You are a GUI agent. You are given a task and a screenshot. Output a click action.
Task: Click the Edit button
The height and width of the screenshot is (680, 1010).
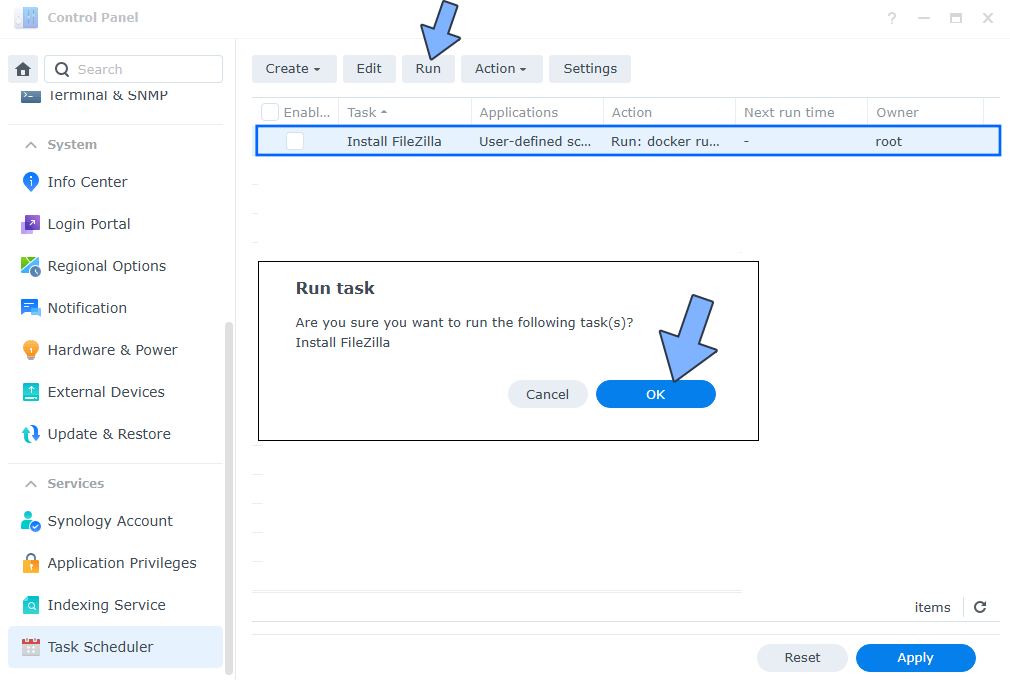[369, 69]
